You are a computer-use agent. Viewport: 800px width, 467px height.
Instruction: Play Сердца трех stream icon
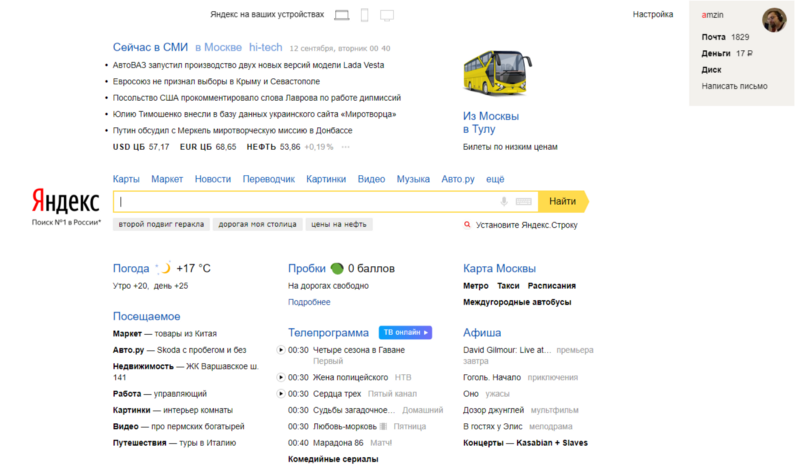281,394
